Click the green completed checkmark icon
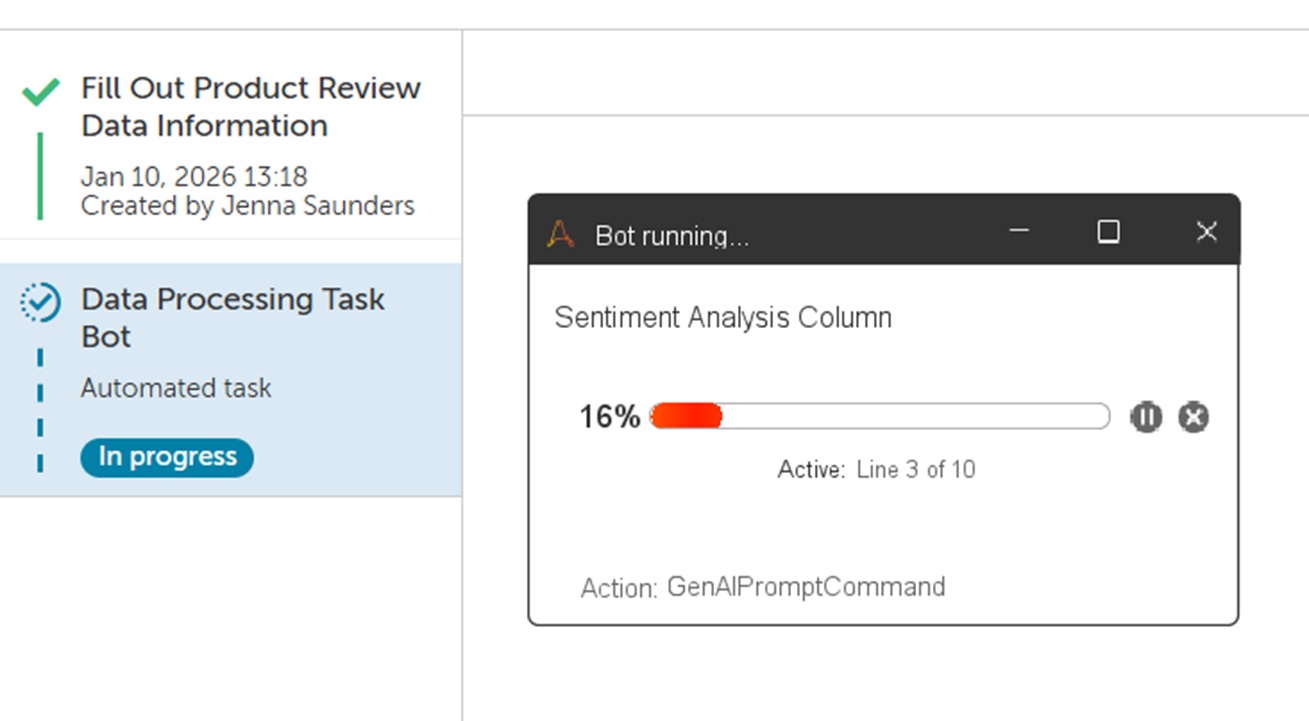1309x721 pixels. pos(41,93)
